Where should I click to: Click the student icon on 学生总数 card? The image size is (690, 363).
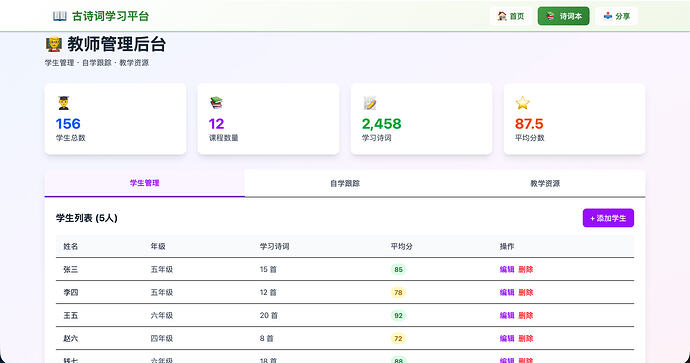(x=64, y=103)
